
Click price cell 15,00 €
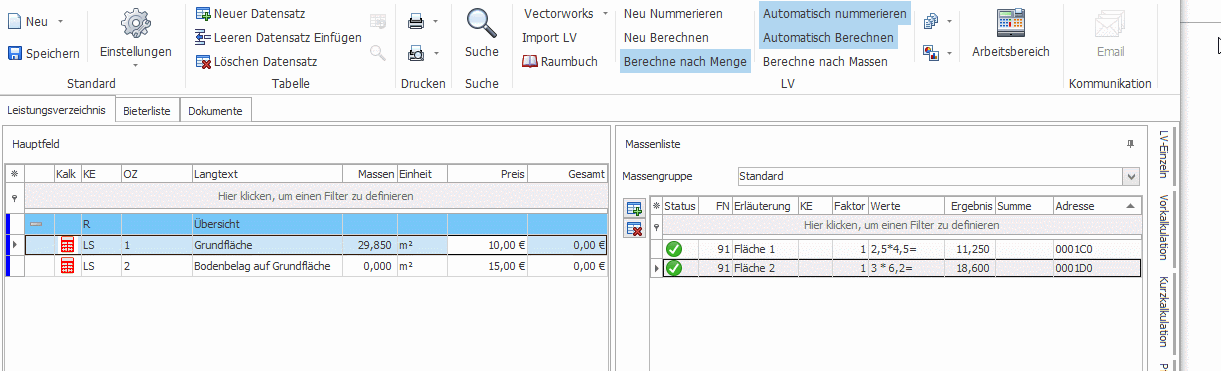(x=487, y=266)
